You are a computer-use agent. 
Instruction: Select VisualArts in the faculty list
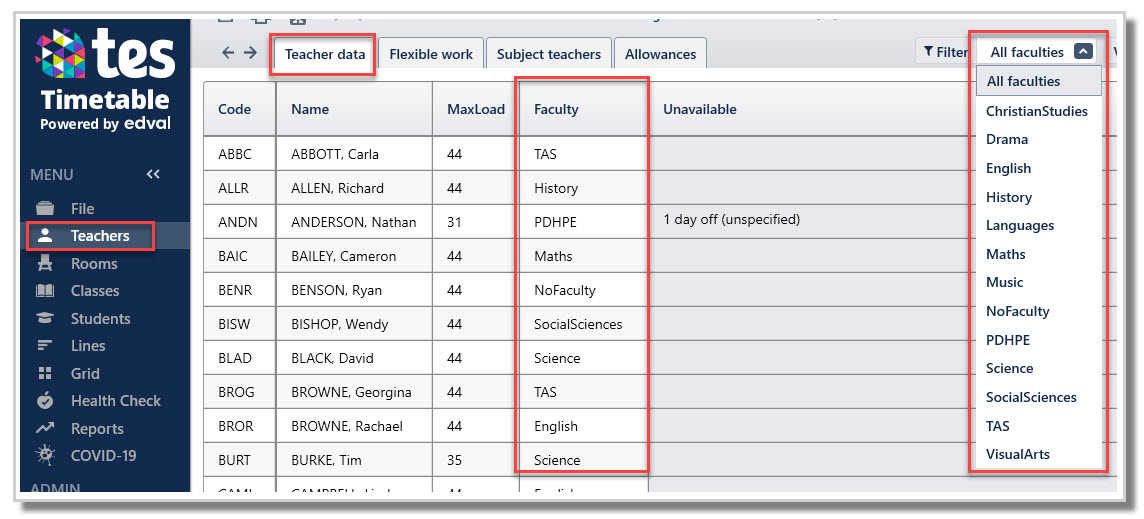coord(1017,454)
